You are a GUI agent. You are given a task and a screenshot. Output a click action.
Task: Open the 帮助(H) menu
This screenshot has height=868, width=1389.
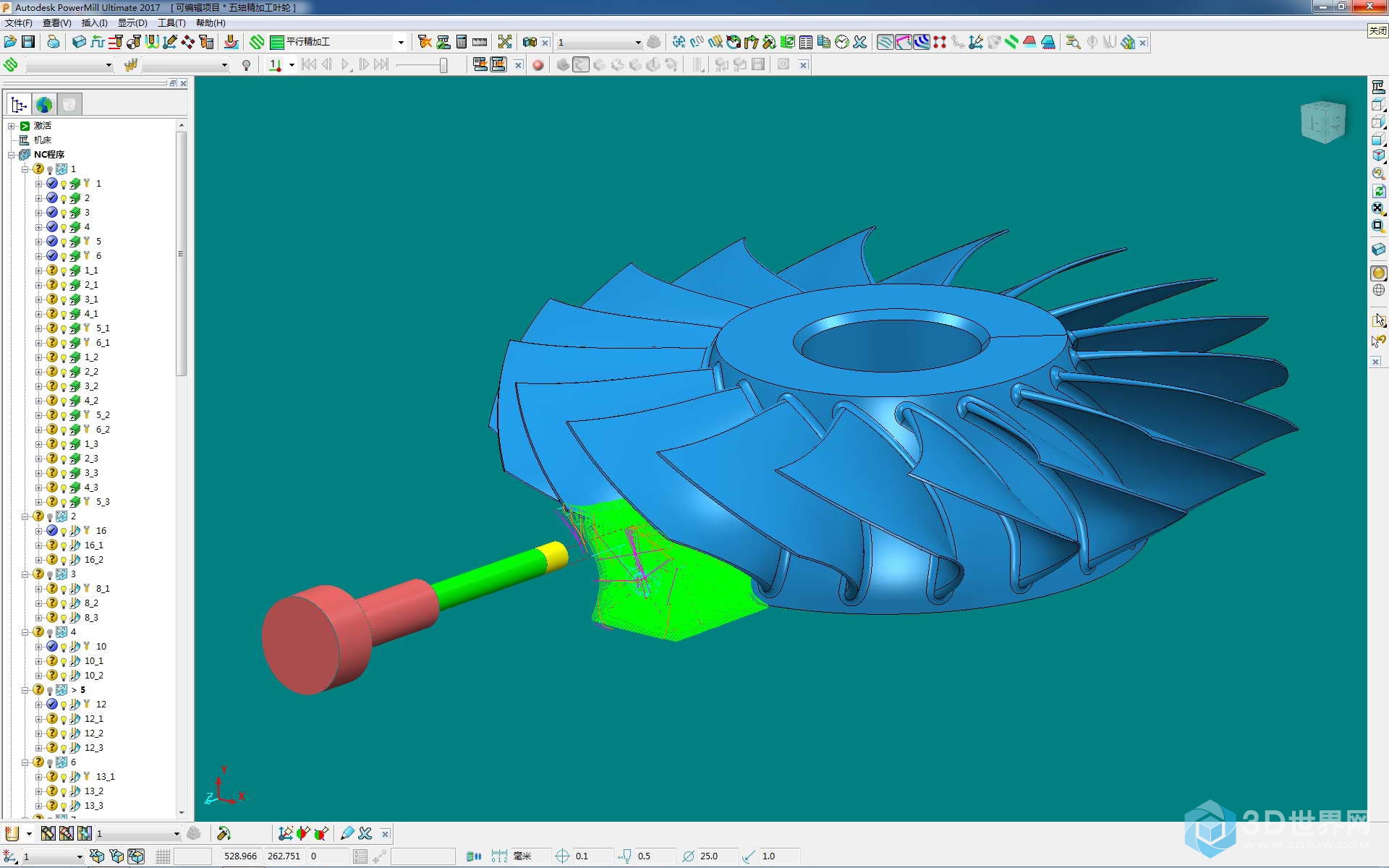coord(211,23)
